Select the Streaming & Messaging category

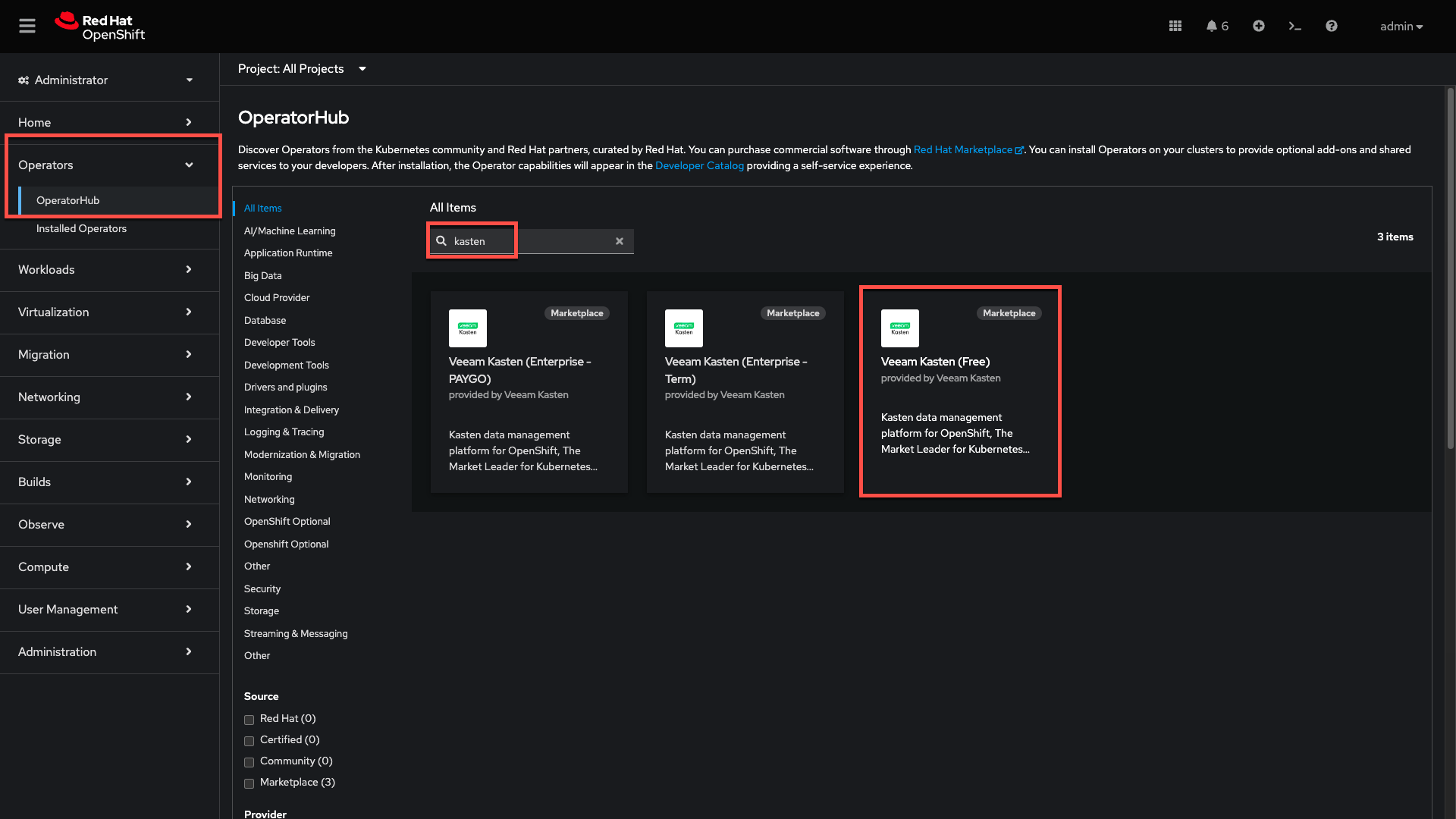(296, 633)
